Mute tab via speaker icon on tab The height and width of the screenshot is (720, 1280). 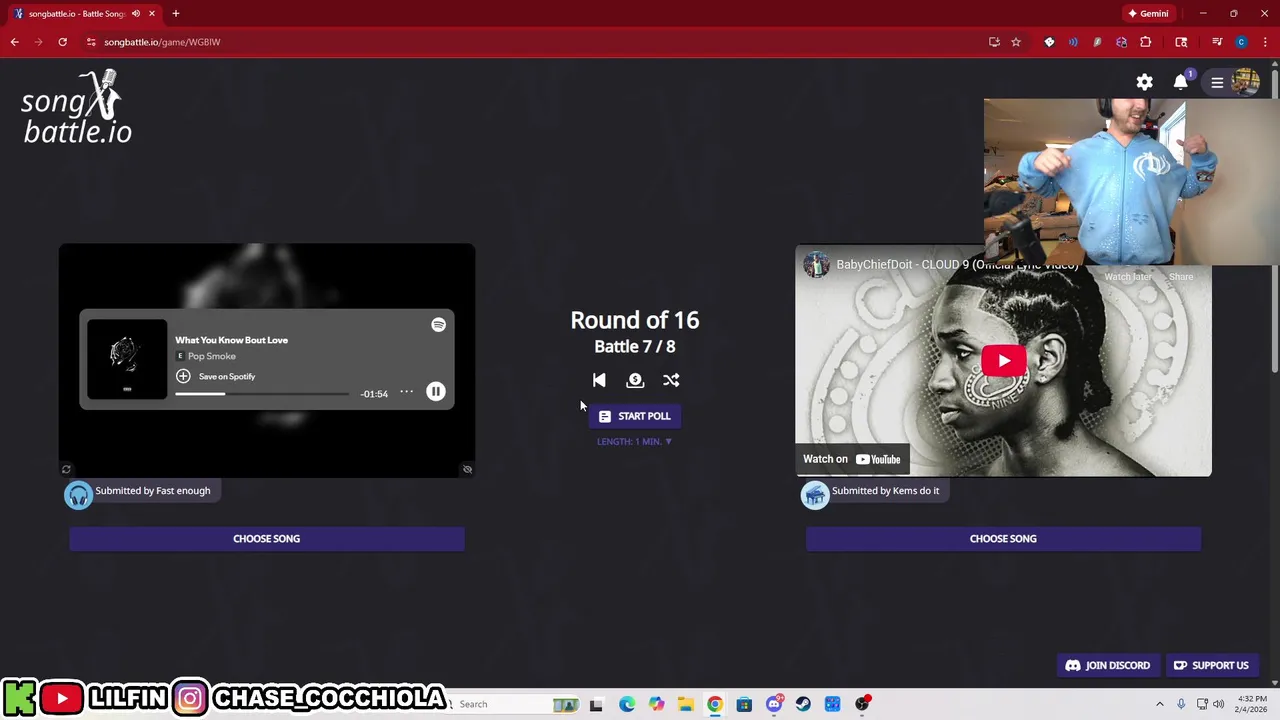[136, 14]
